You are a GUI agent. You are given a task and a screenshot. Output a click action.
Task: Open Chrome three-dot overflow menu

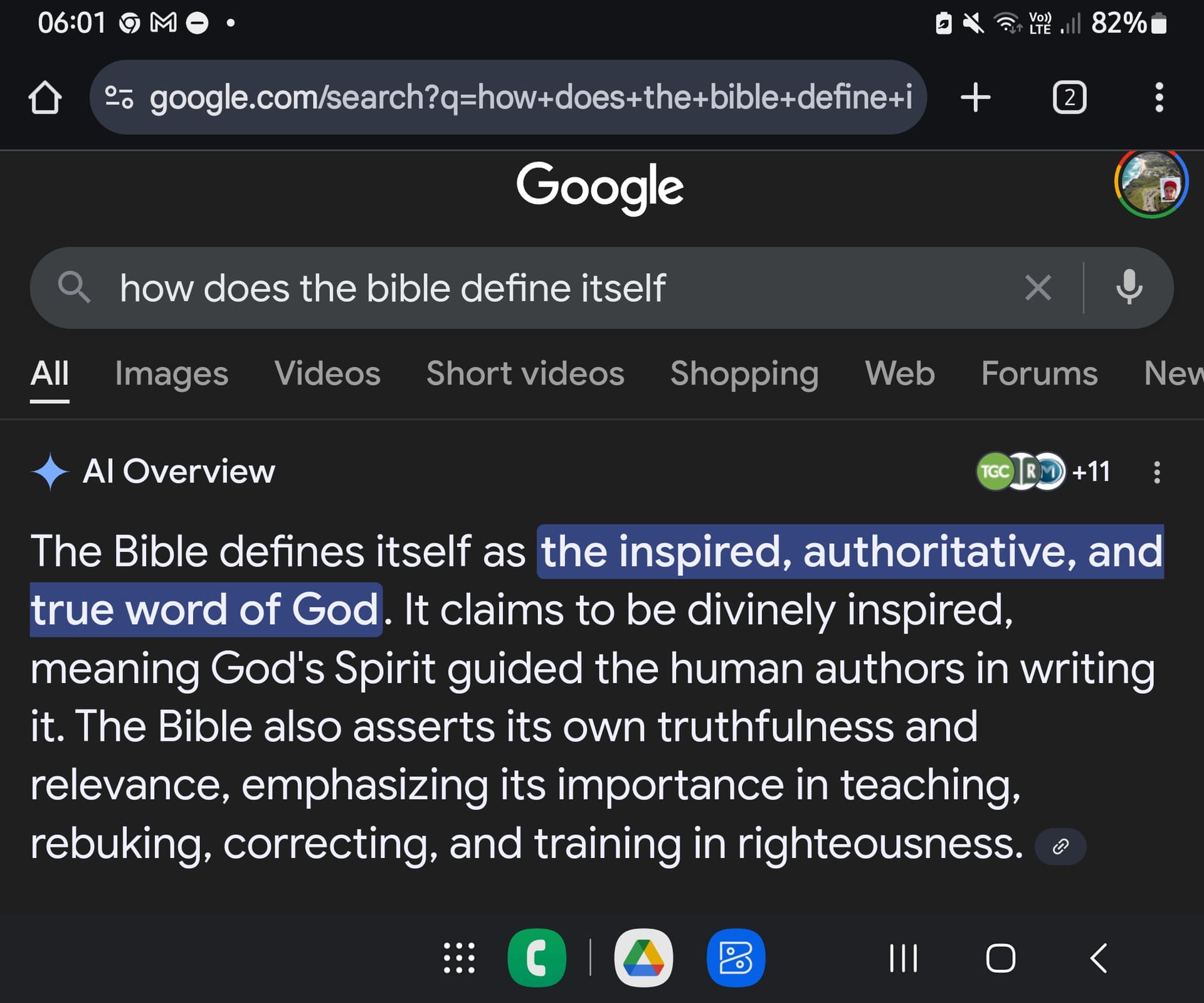point(1159,98)
